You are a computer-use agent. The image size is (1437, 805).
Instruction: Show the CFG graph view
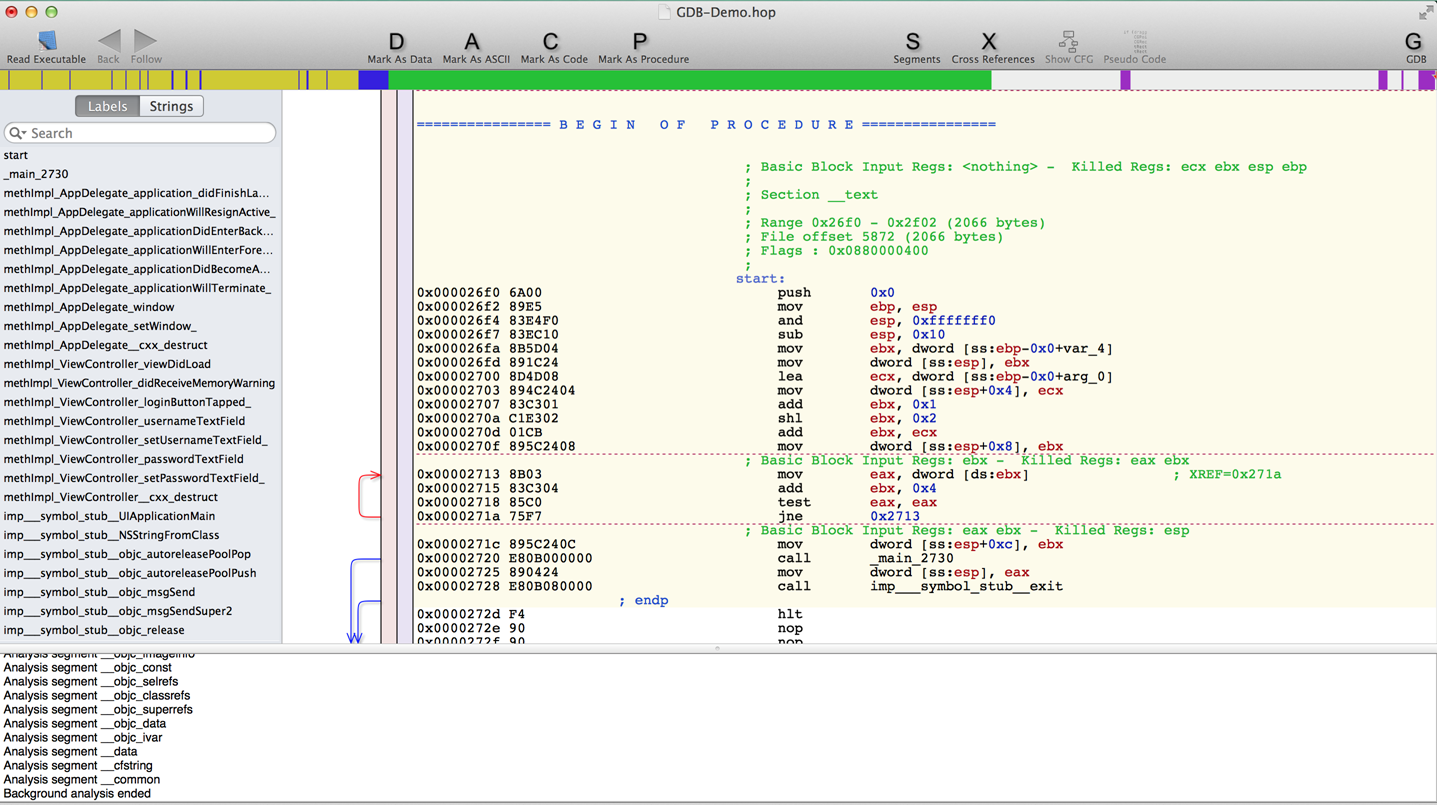1068,42
